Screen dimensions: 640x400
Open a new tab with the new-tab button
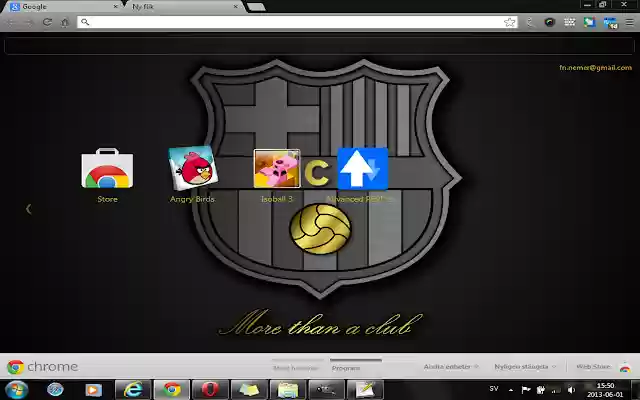point(256,7)
